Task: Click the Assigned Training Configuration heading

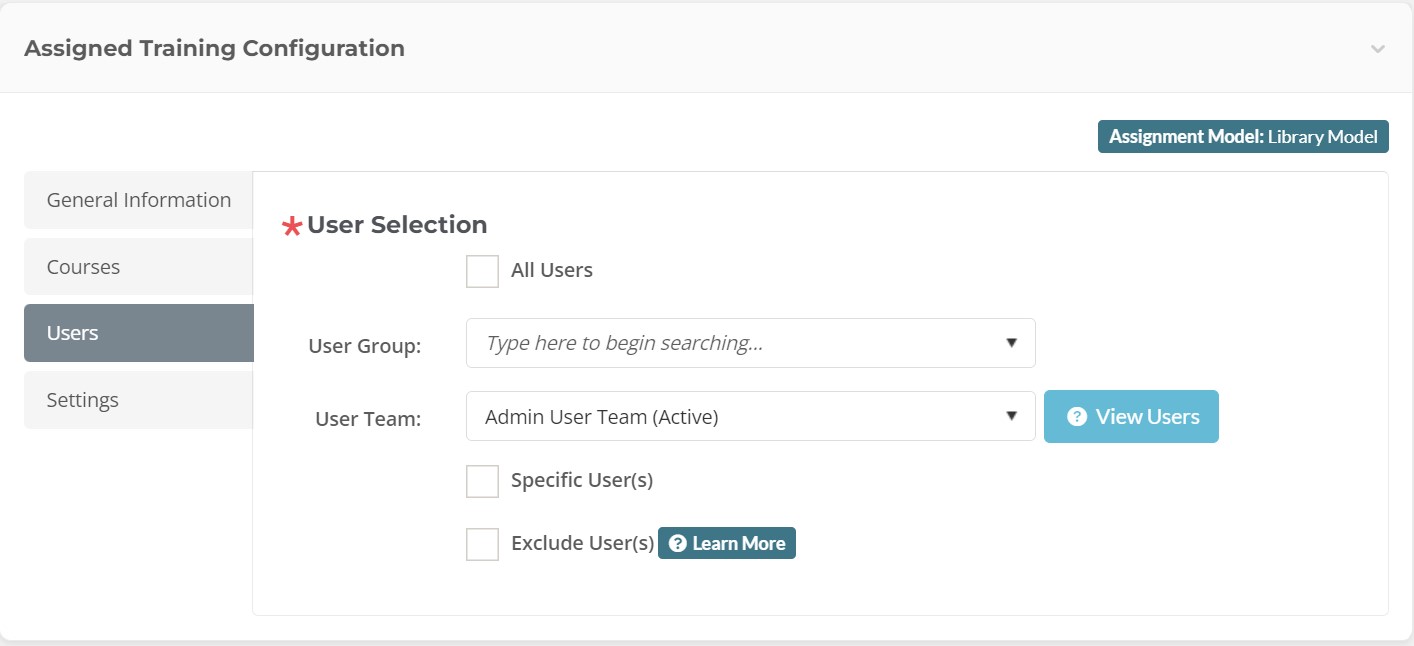Action: click(214, 48)
